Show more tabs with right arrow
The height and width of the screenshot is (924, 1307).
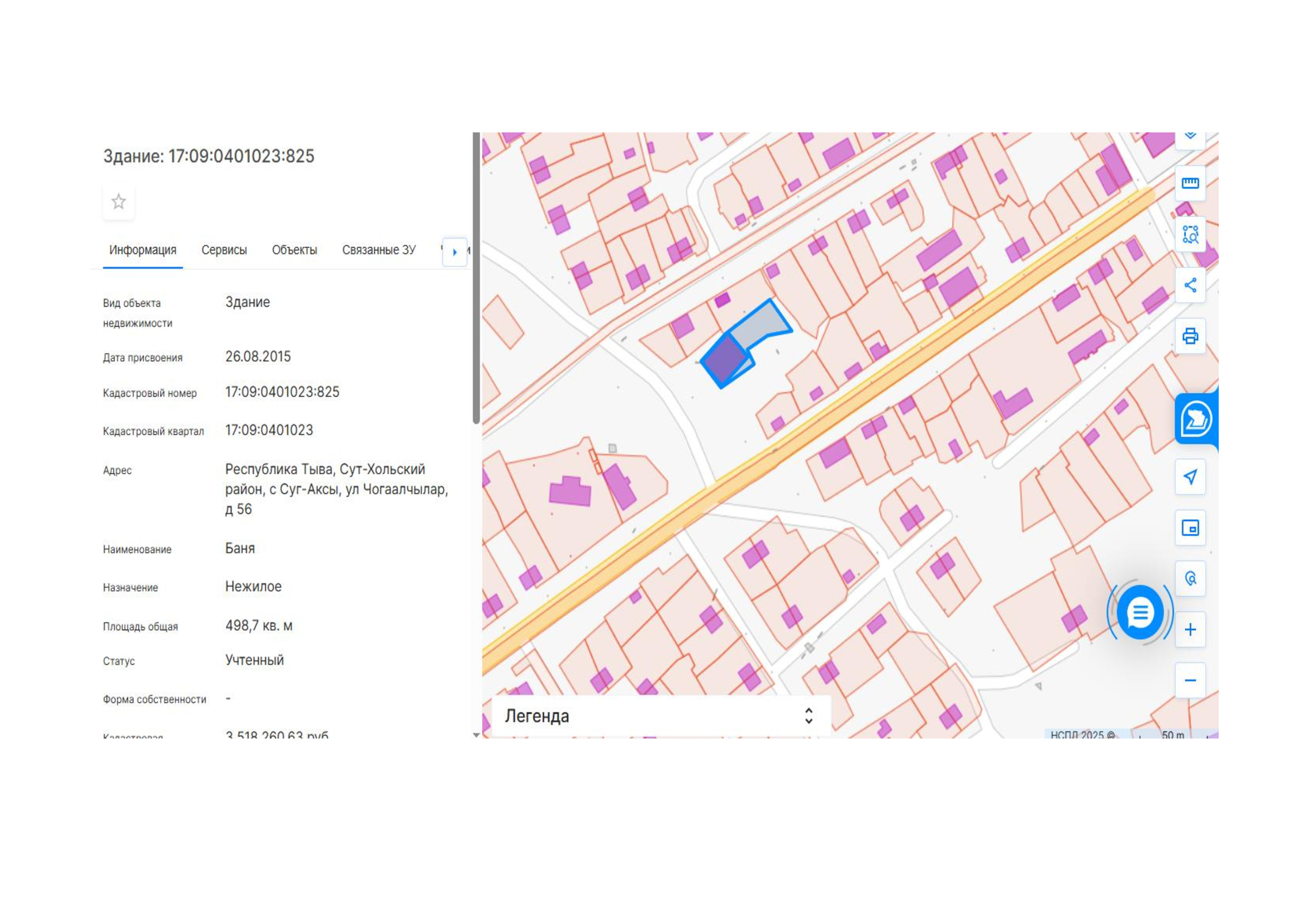(454, 252)
